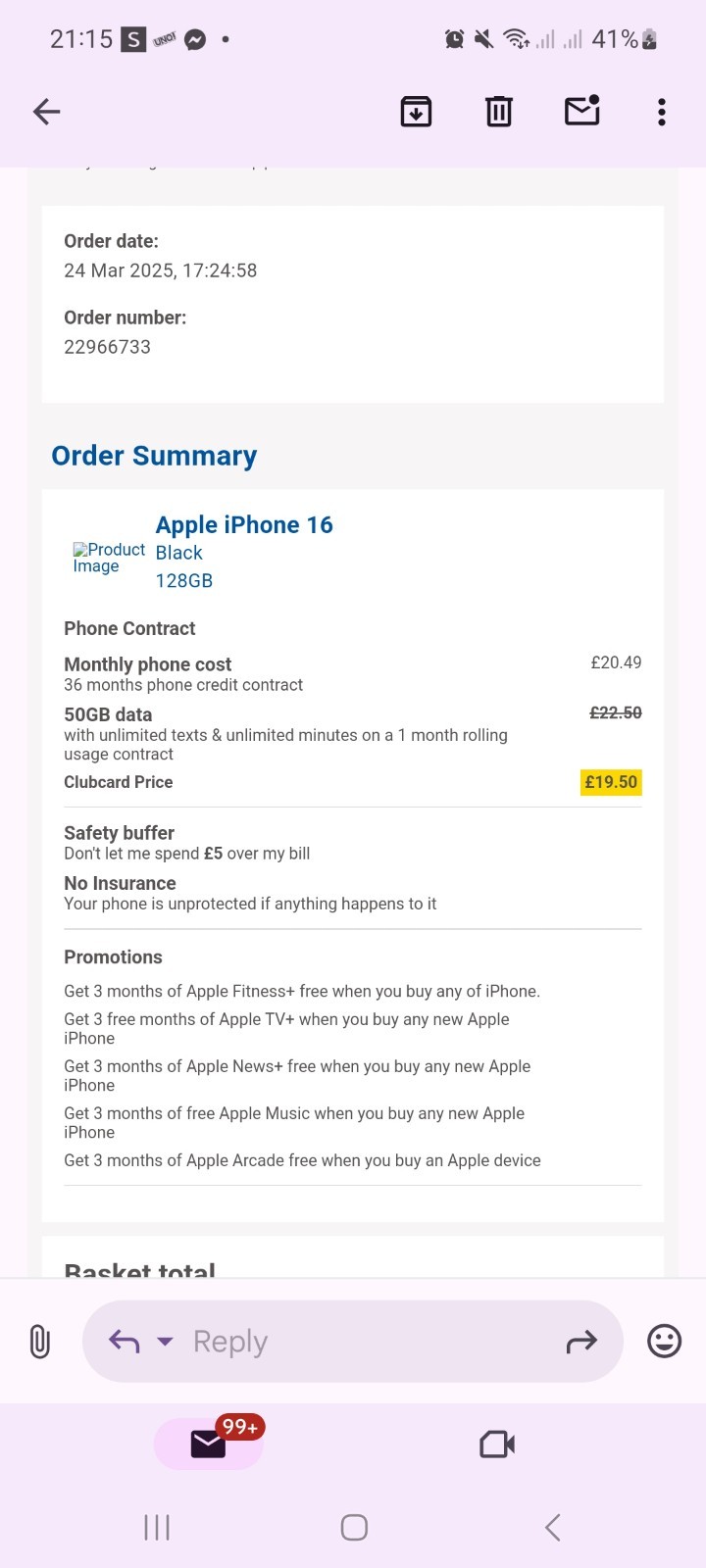Tap the Recents button in the navigation bar

[156, 1526]
